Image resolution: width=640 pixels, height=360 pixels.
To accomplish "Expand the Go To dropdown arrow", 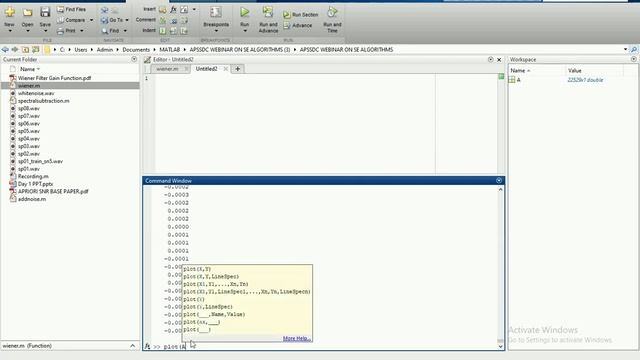I will pos(127,20).
